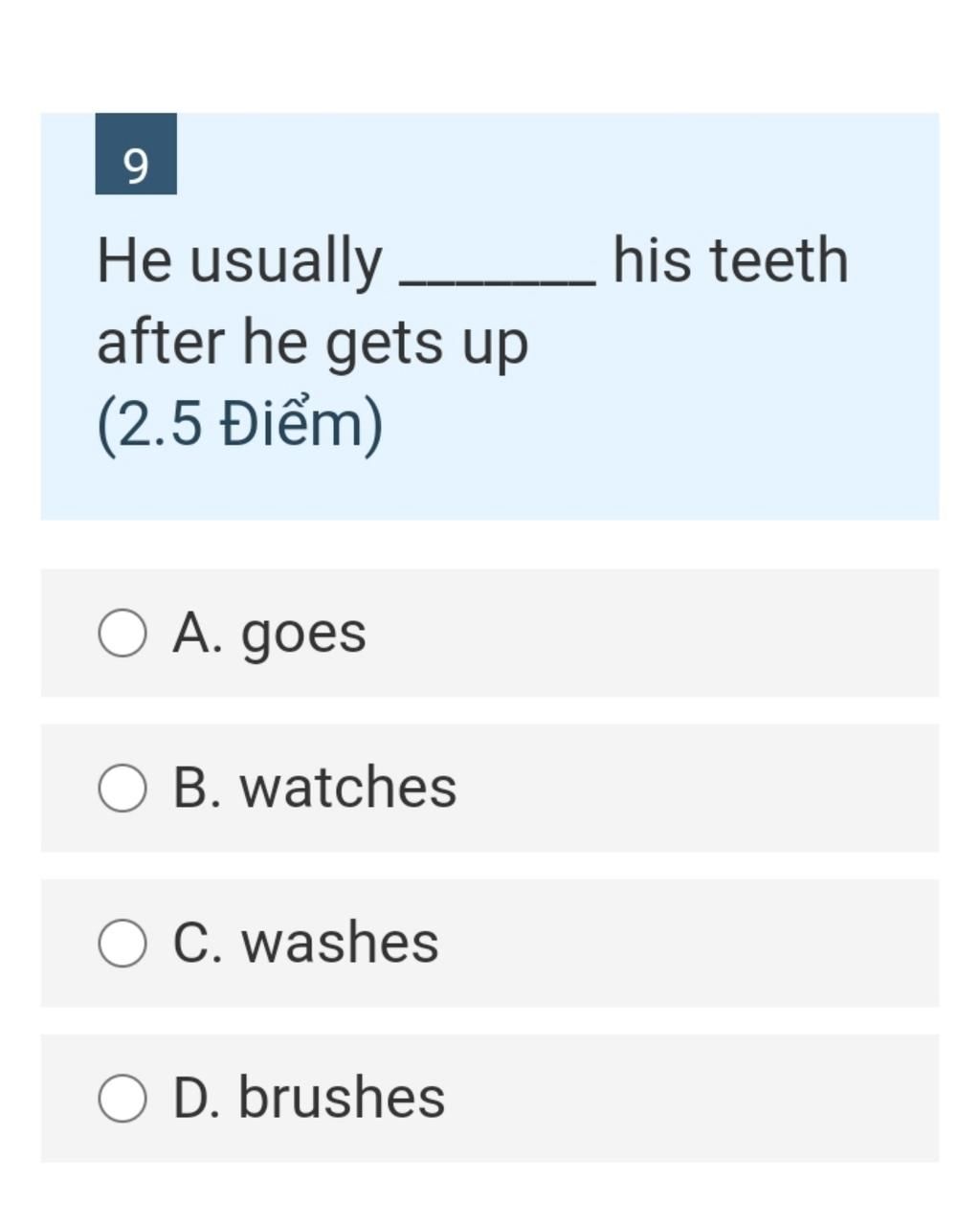Click the 'washes' answer text
Viewport: 980px width, 1225px height.
340,943
